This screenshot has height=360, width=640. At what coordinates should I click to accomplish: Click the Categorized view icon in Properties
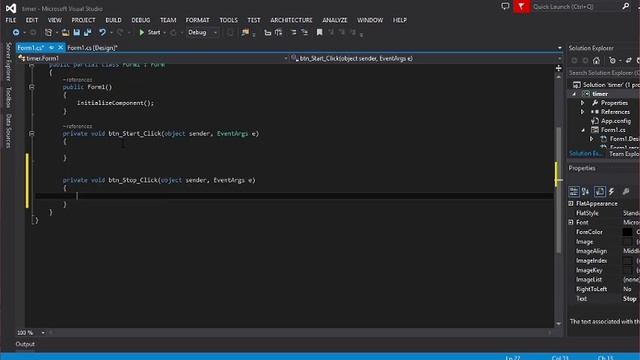[573, 191]
